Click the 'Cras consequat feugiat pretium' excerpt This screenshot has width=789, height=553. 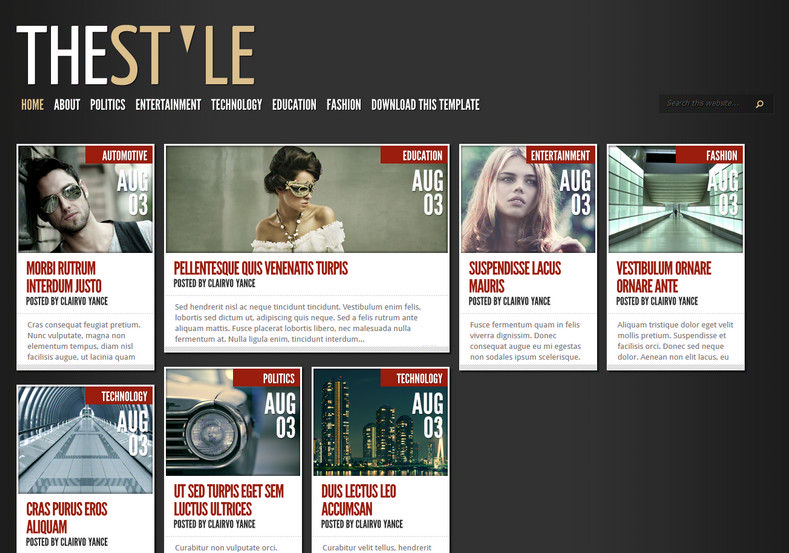(x=84, y=341)
